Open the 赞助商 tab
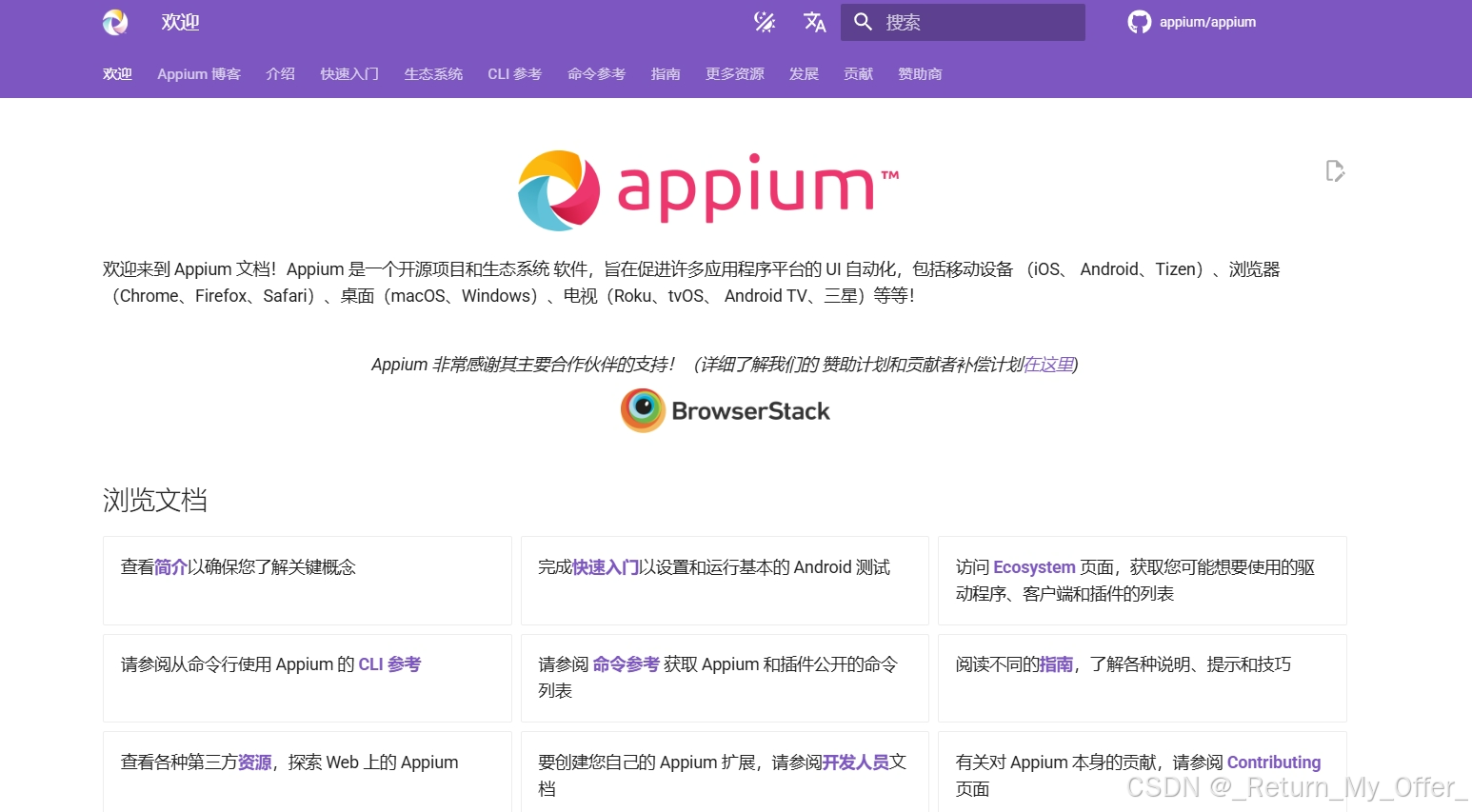The image size is (1472, 812). pyautogui.click(x=920, y=73)
